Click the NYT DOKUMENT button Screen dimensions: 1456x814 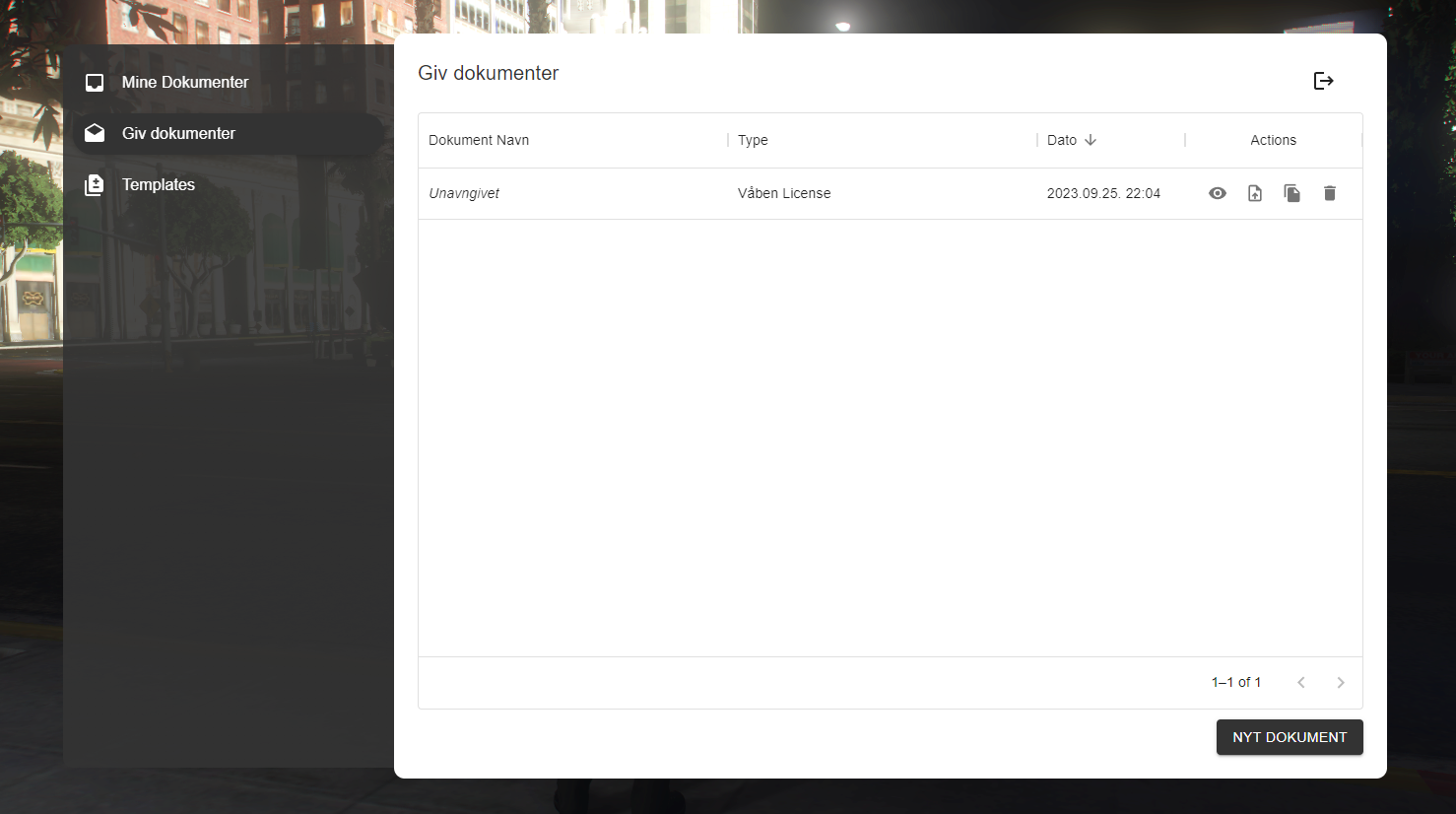point(1290,737)
